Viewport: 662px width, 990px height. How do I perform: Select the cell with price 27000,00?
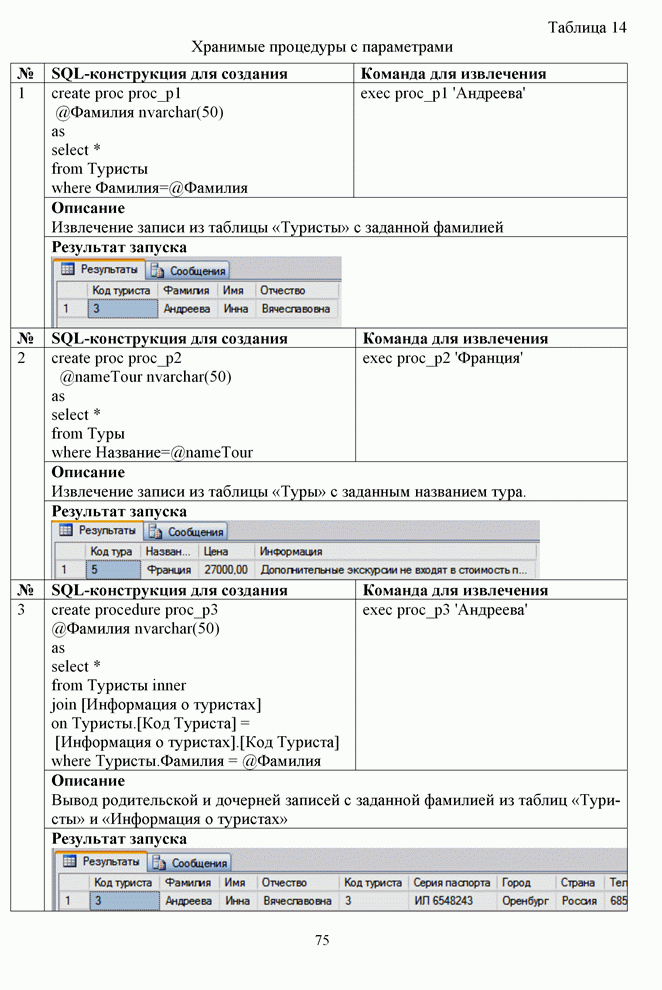pyautogui.click(x=225, y=570)
